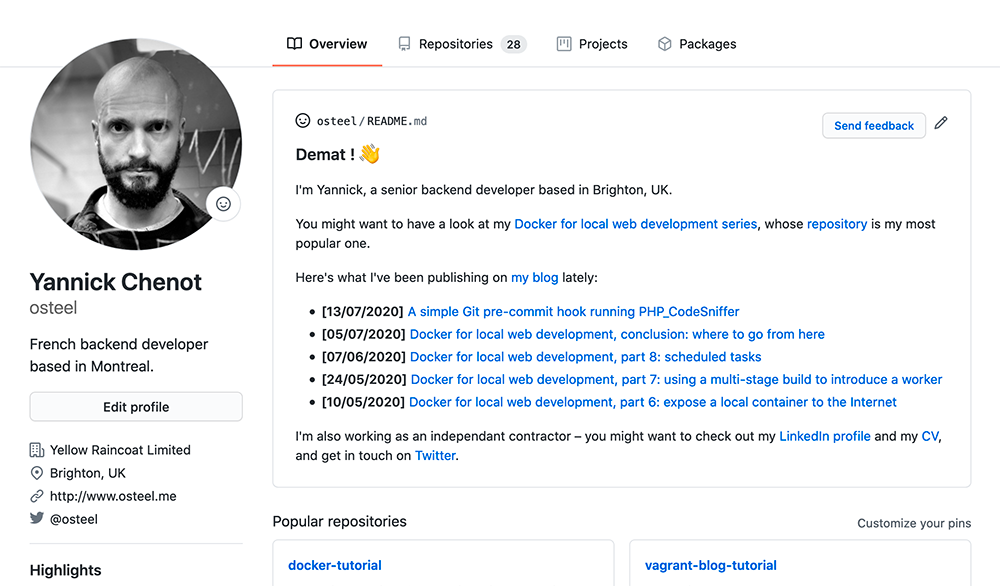The height and width of the screenshot is (586, 1000).
Task: Click the location pin icon by Brighton
Action: coord(37,473)
